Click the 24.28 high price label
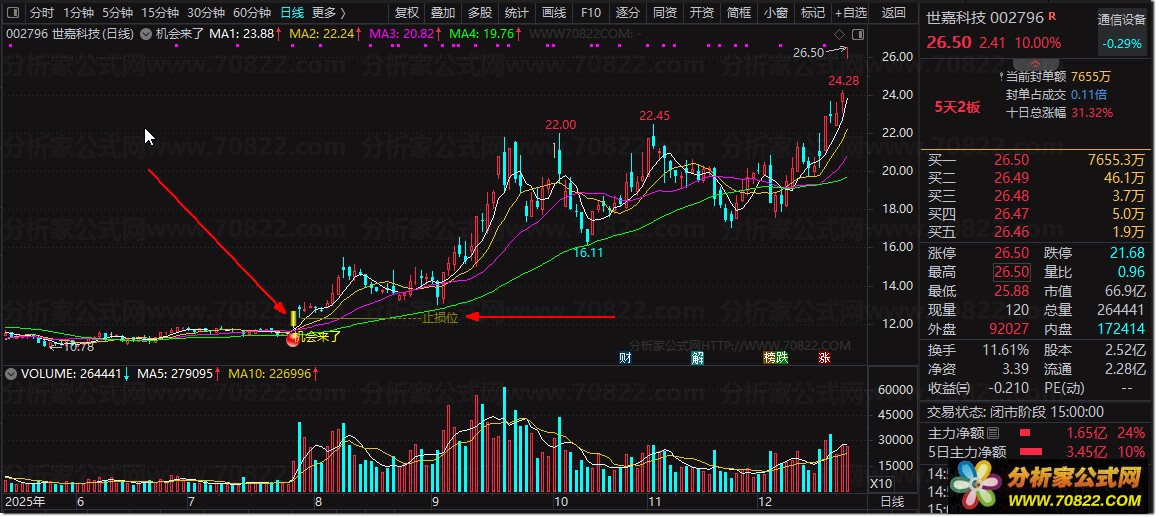 coord(843,80)
